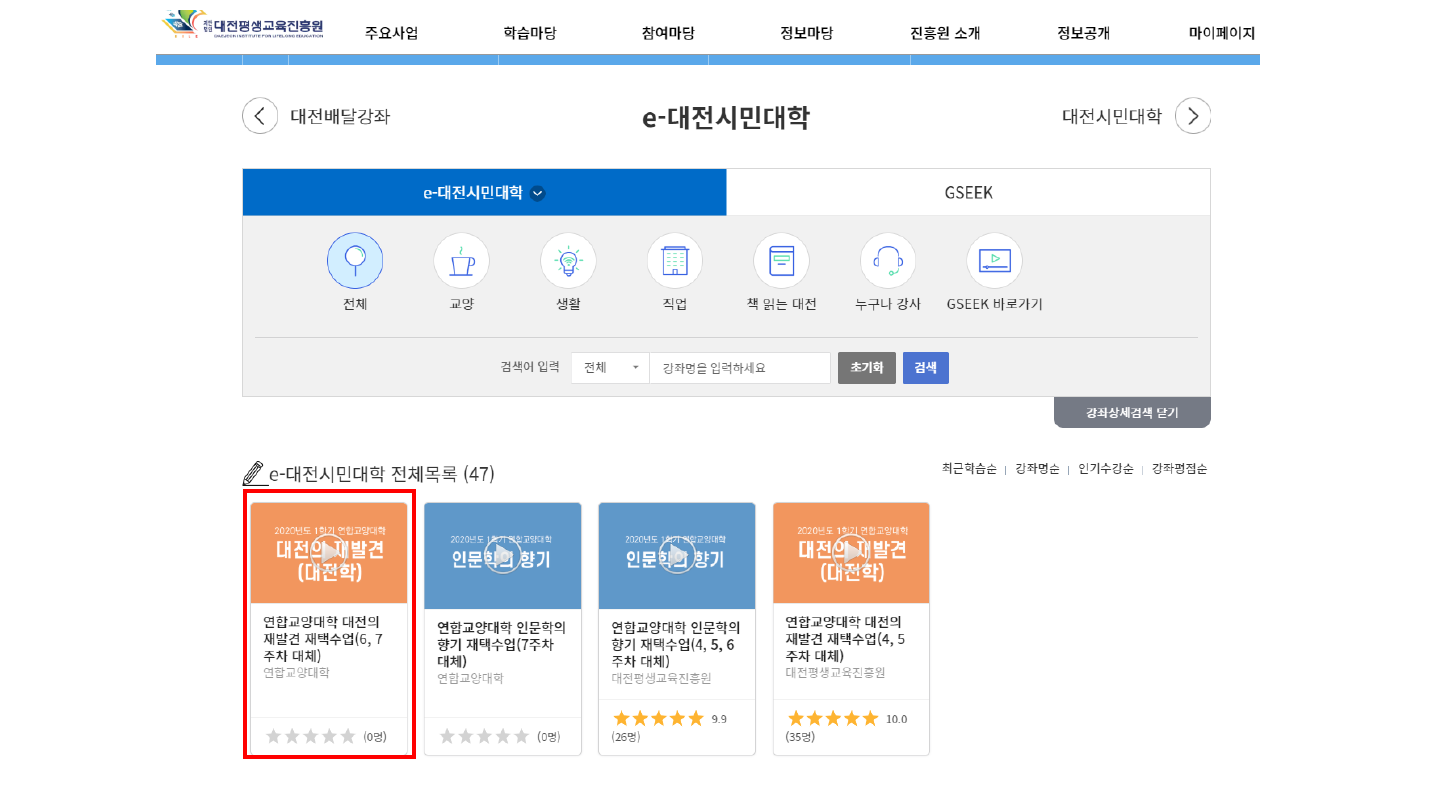Open the 직업 building category icon

click(x=674, y=261)
